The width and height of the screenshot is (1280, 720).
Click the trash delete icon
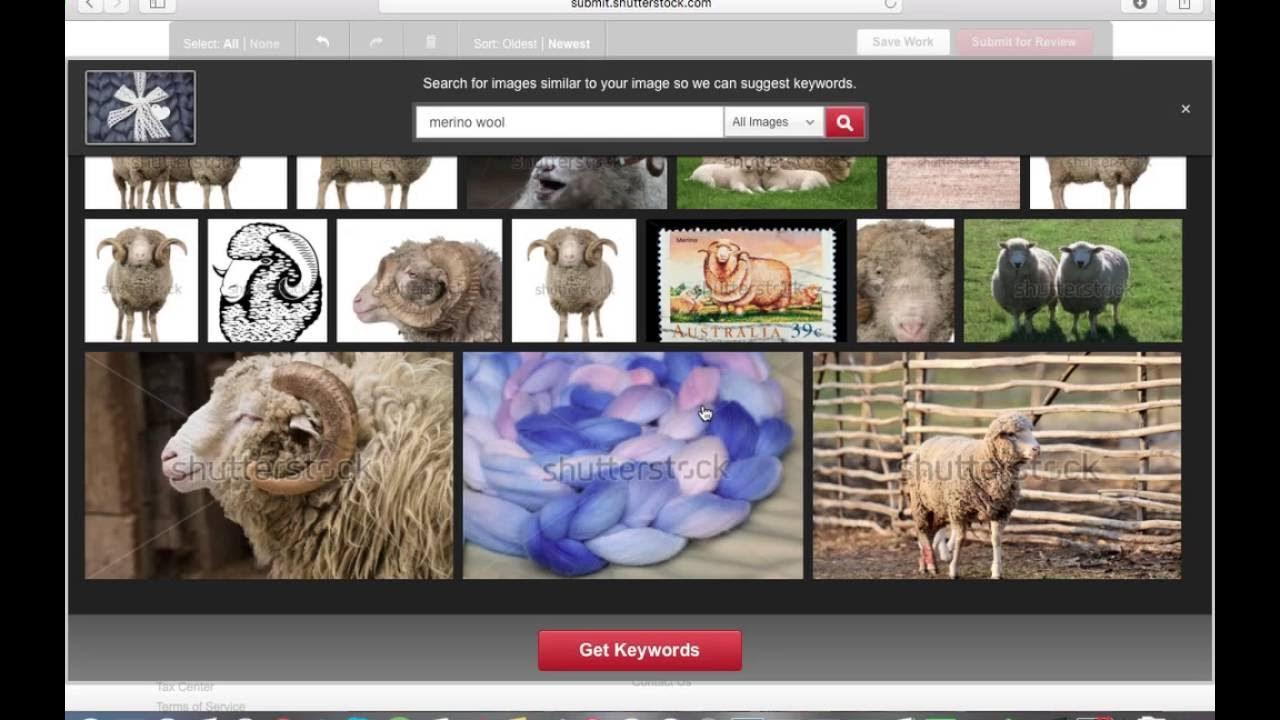tap(431, 42)
